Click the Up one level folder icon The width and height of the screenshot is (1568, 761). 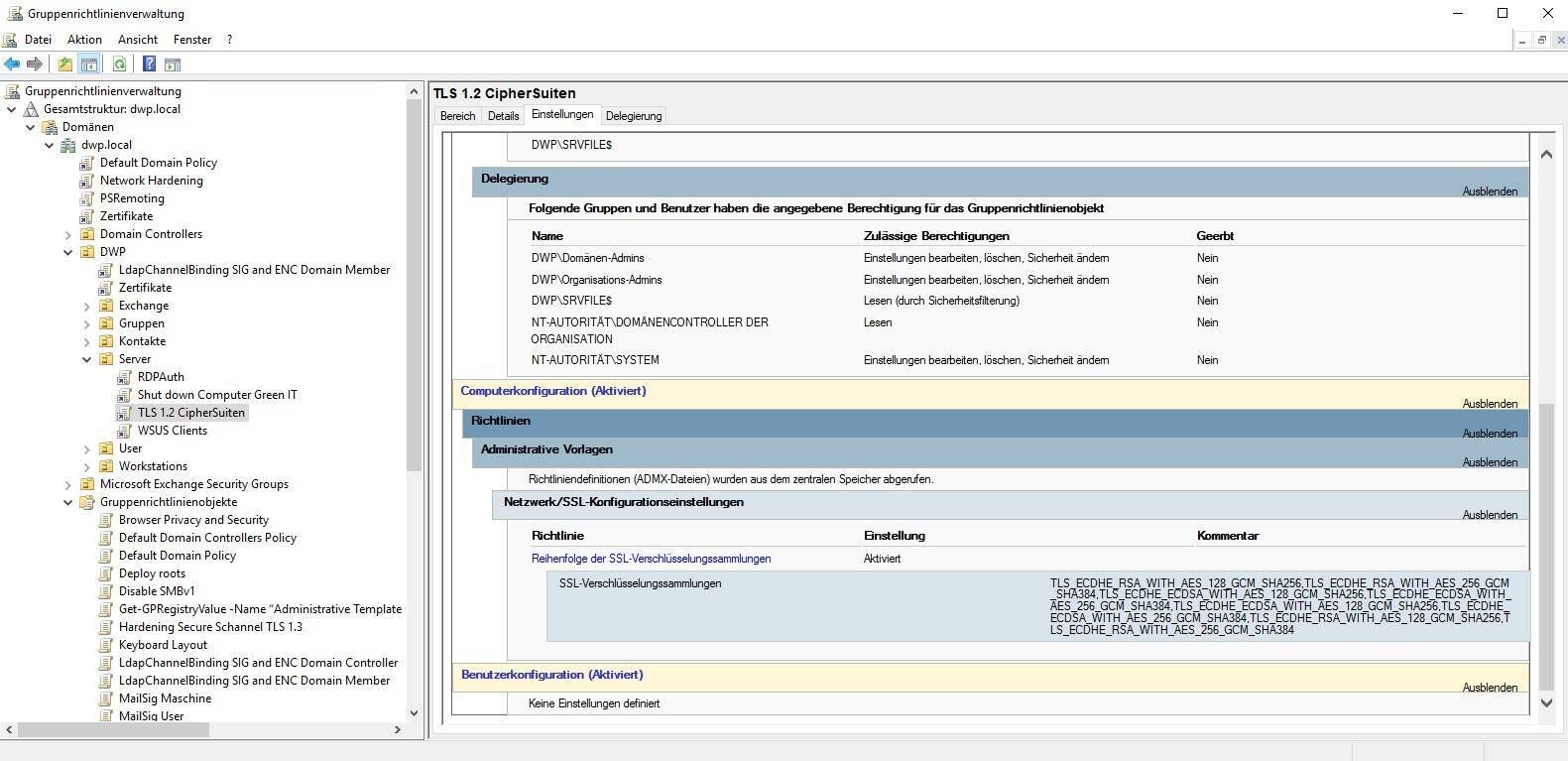[x=65, y=64]
